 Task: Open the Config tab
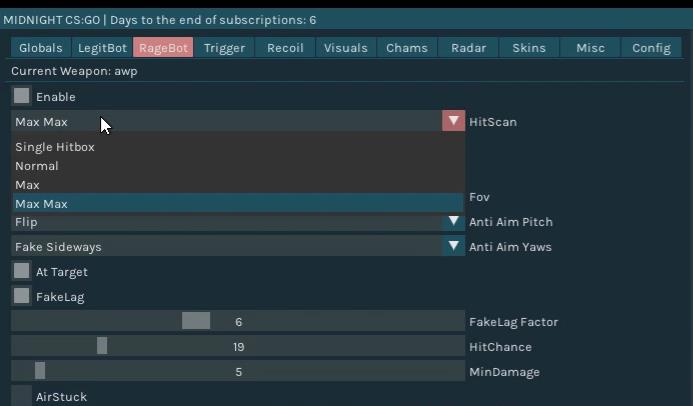pos(651,48)
